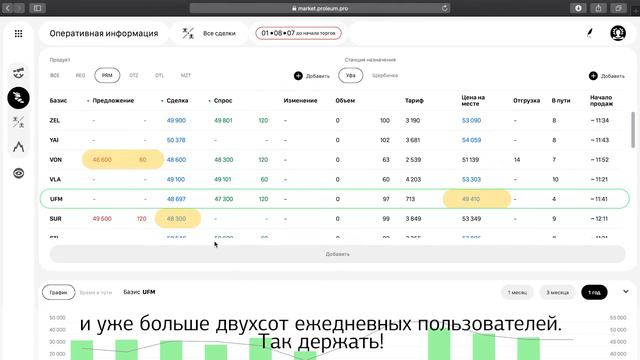This screenshot has height=360, width=640.
Task: Click demand 47 300 in UFM row
Action: coord(224,199)
